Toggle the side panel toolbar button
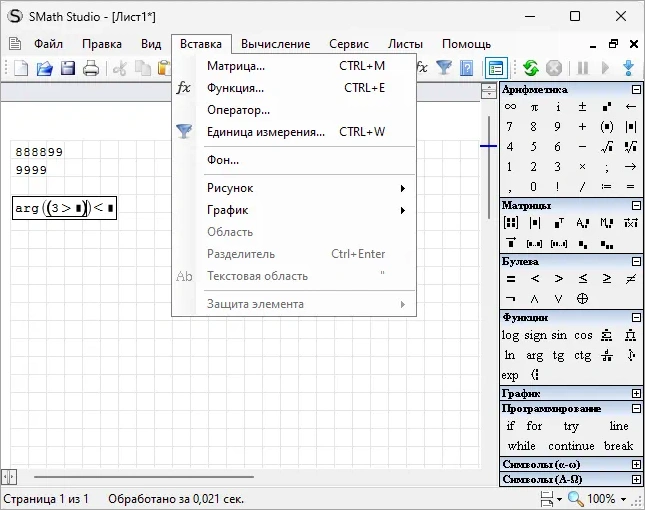 [496, 68]
